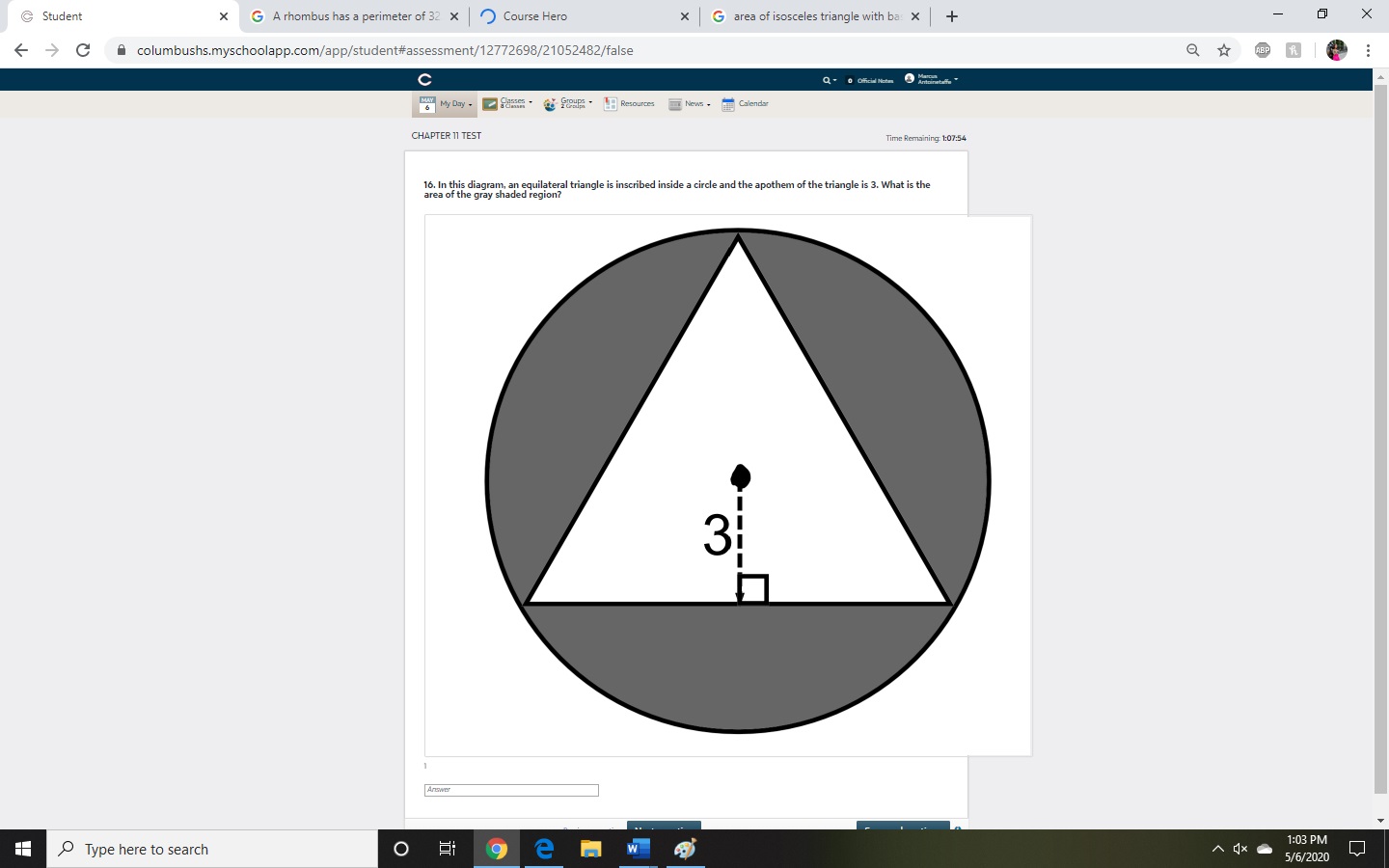Screen dimensions: 1389x868
Task: Click the Classes chalkboard icon
Action: (490, 102)
